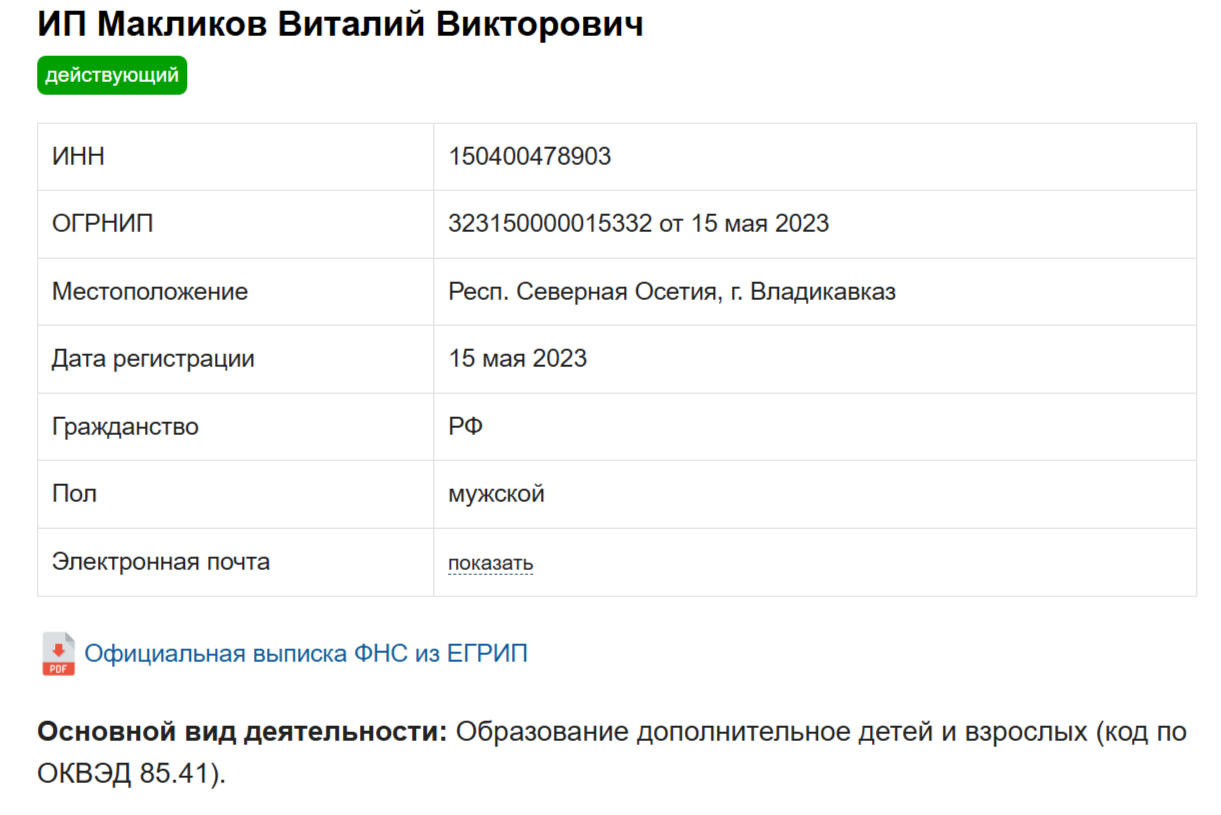The width and height of the screenshot is (1221, 815).
Task: Click the Пол row label
Action: click(74, 494)
